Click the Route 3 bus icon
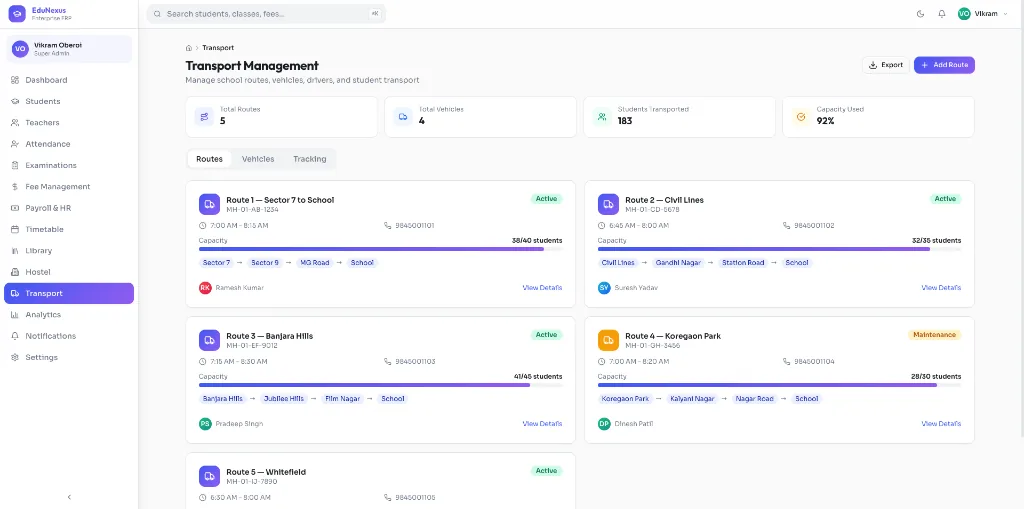Viewport: 1024px width, 509px height. pos(210,340)
